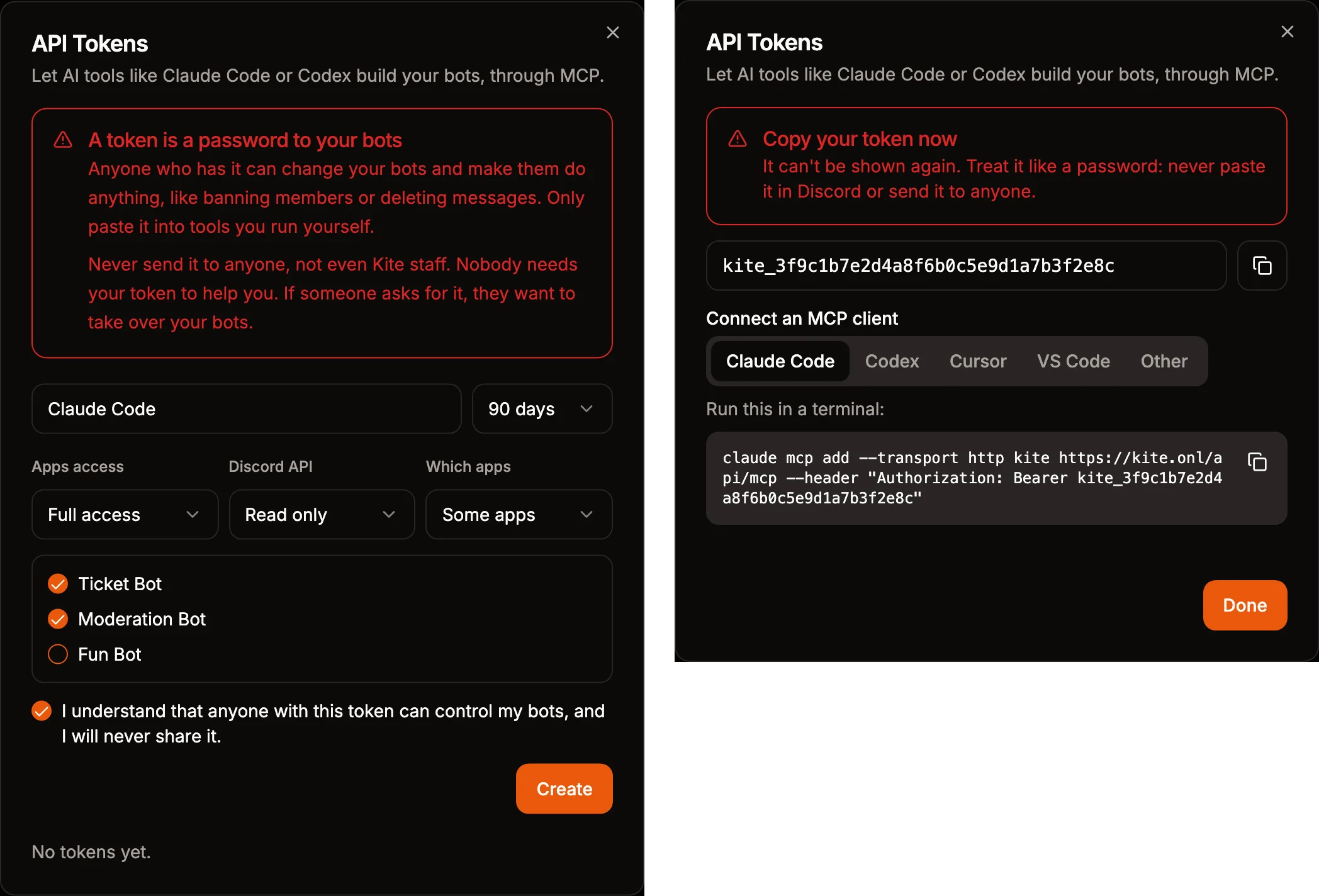Click the terminal command code block text

[x=972, y=478]
